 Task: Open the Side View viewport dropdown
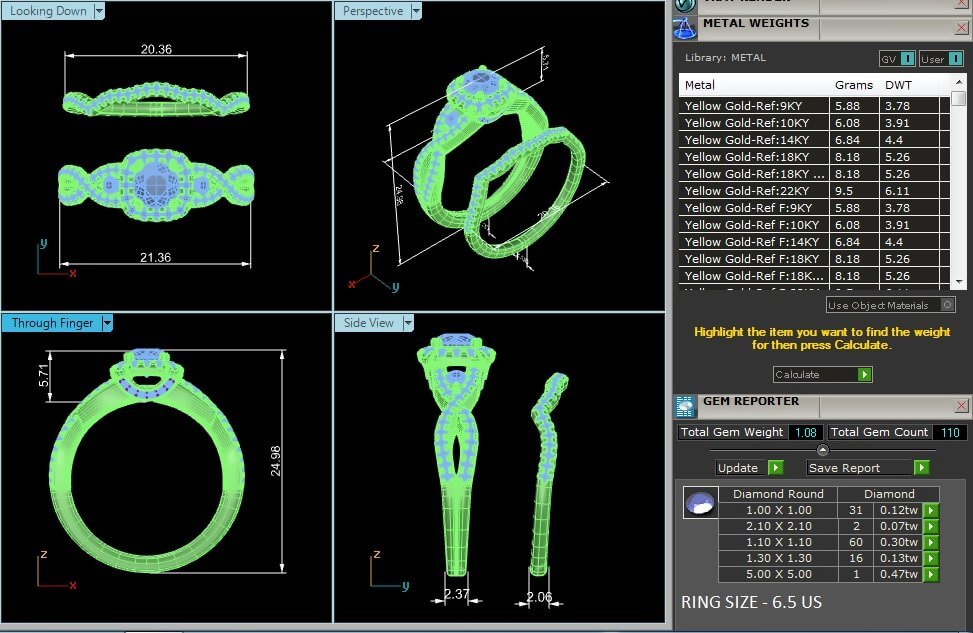click(408, 323)
